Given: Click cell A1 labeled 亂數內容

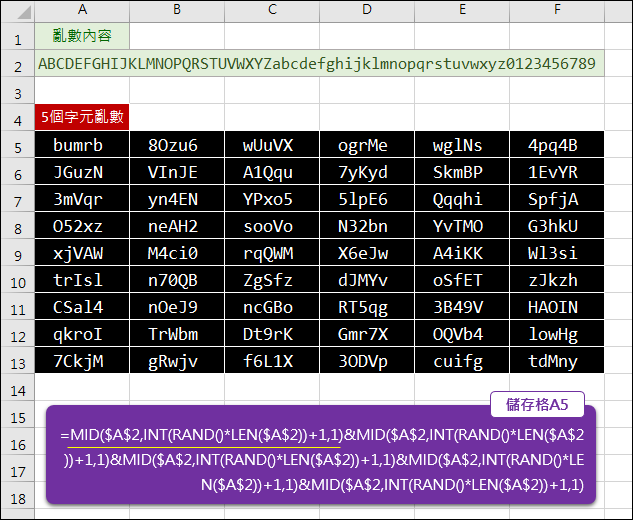Looking at the screenshot, I should pyautogui.click(x=82, y=36).
